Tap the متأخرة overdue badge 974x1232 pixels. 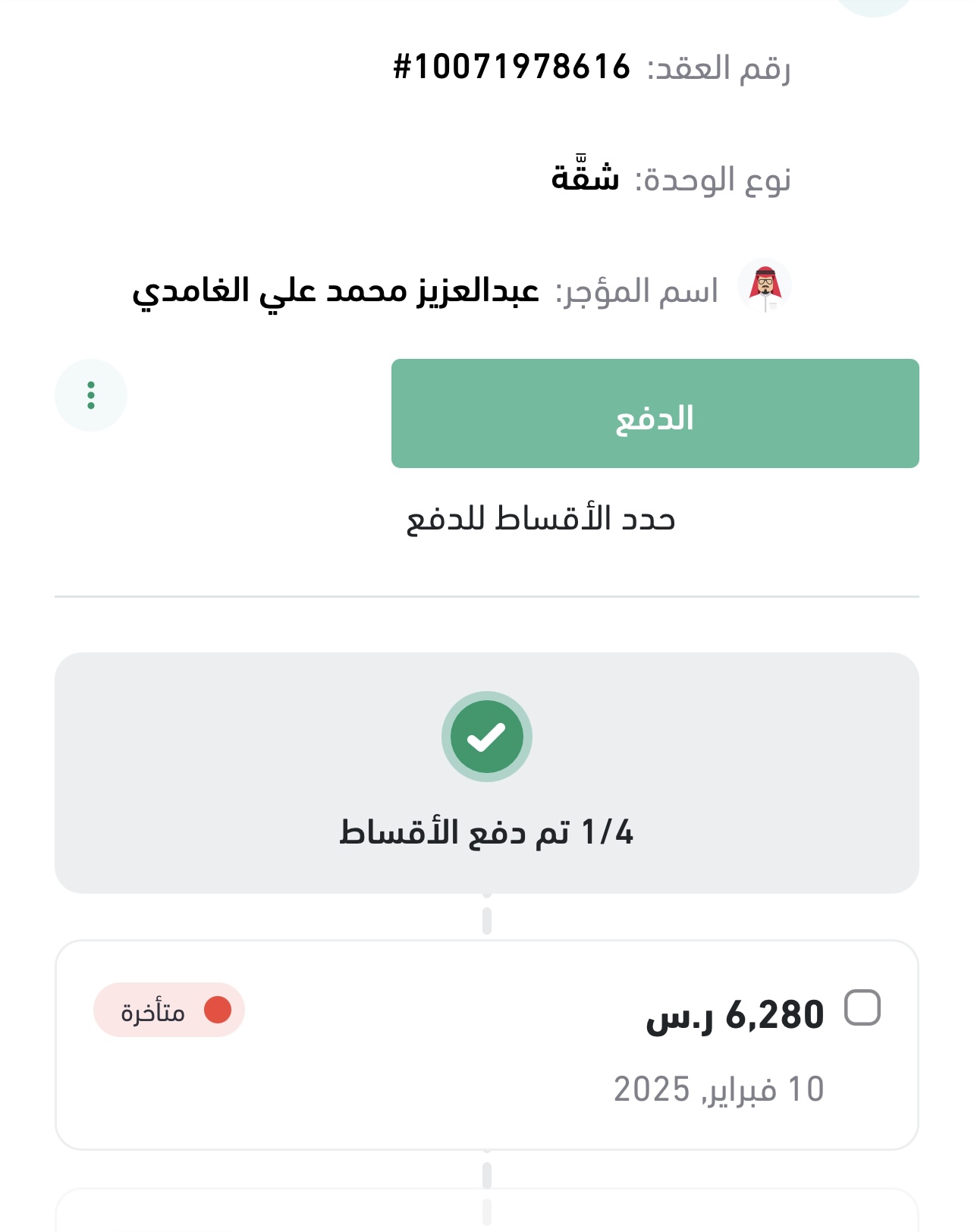click(x=168, y=1010)
